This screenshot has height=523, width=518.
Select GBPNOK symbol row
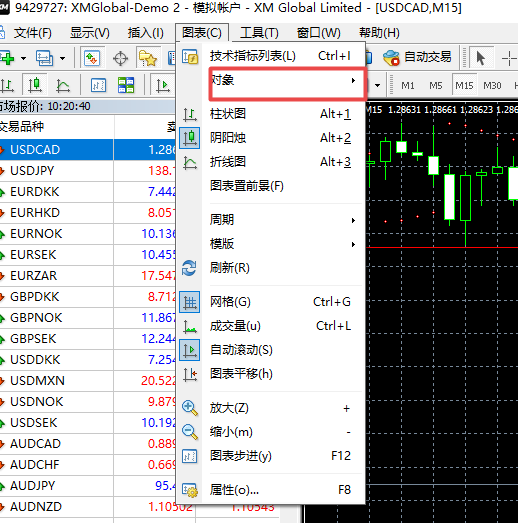coord(87,318)
